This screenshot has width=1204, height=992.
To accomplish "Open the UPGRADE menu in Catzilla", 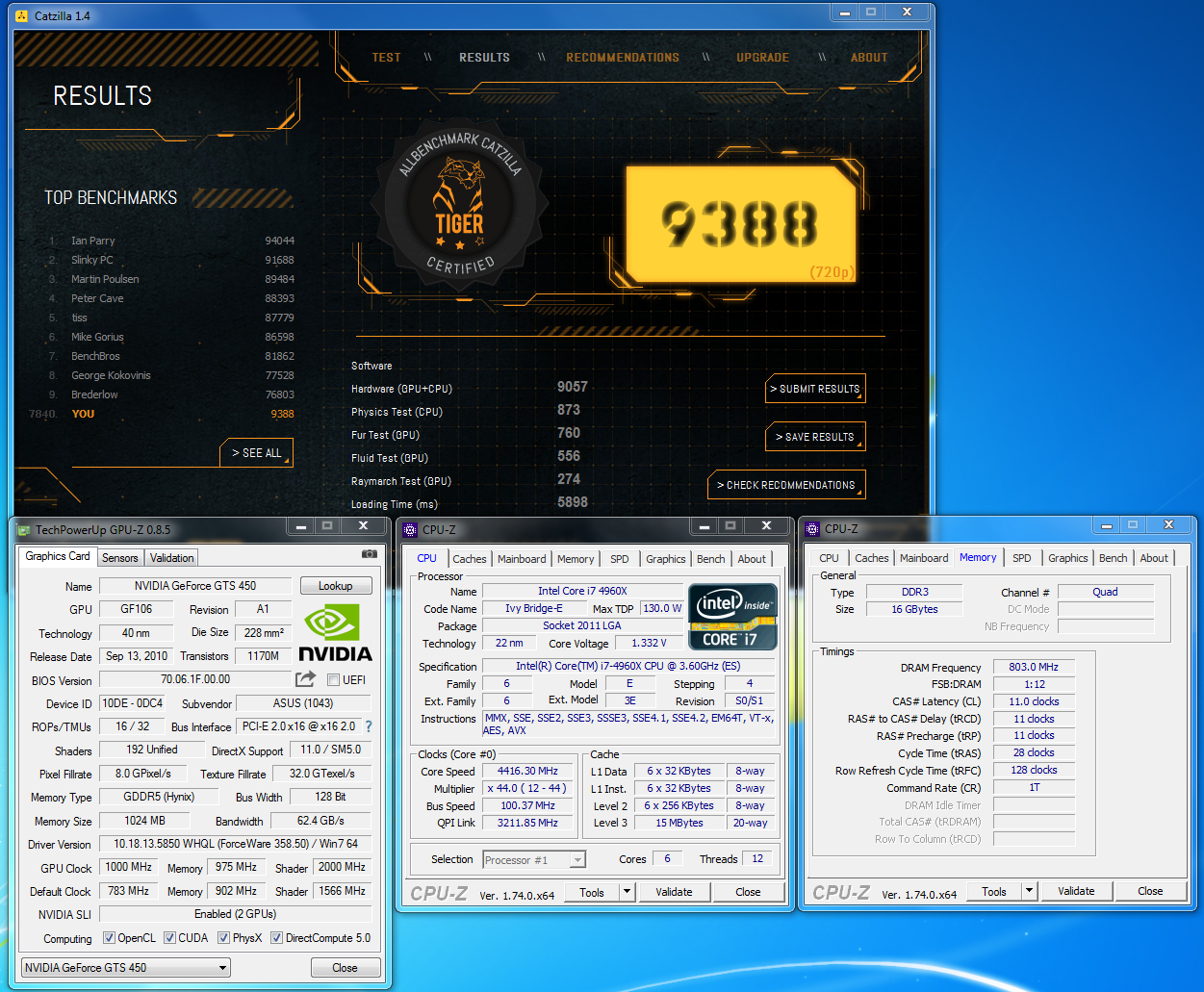I will (x=763, y=58).
